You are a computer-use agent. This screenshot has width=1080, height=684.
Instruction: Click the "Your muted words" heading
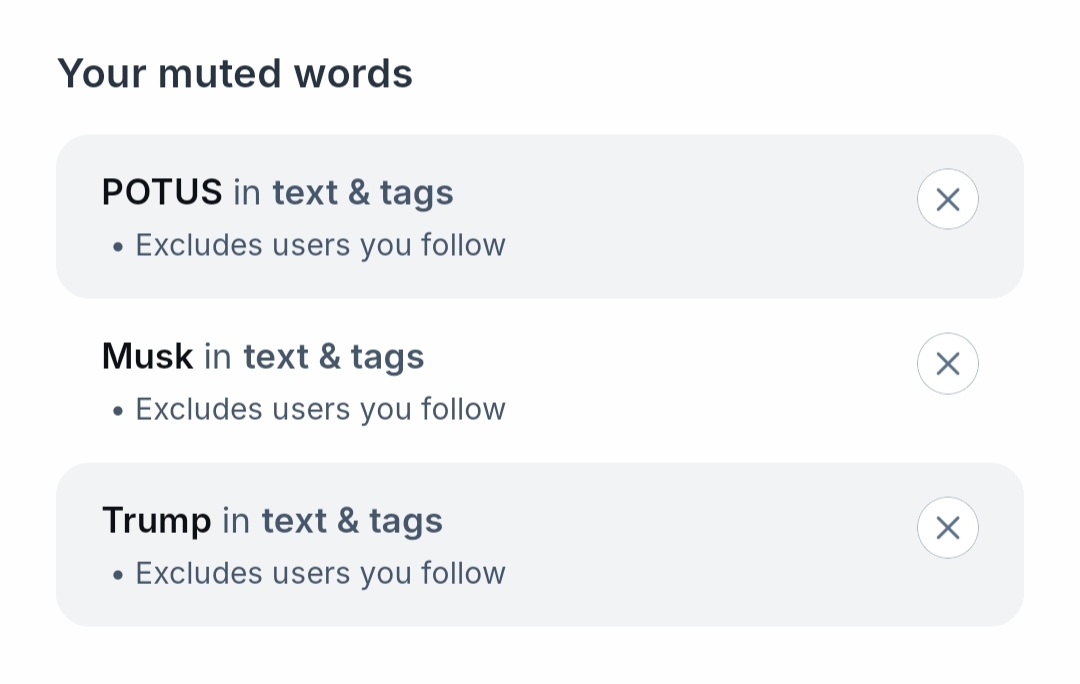[235, 74]
